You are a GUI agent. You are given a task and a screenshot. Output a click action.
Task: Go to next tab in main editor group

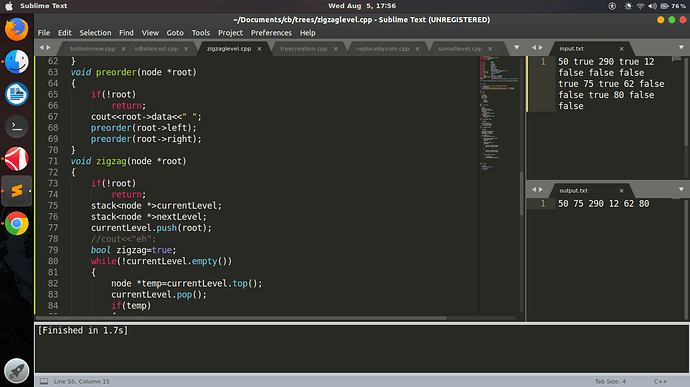(x=48, y=48)
